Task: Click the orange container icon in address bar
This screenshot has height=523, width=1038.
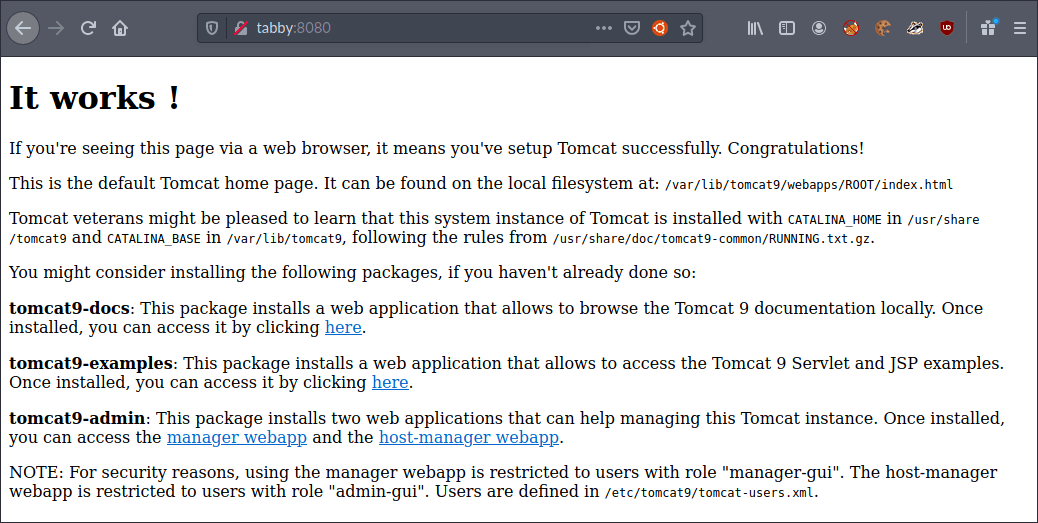Action: pos(660,28)
